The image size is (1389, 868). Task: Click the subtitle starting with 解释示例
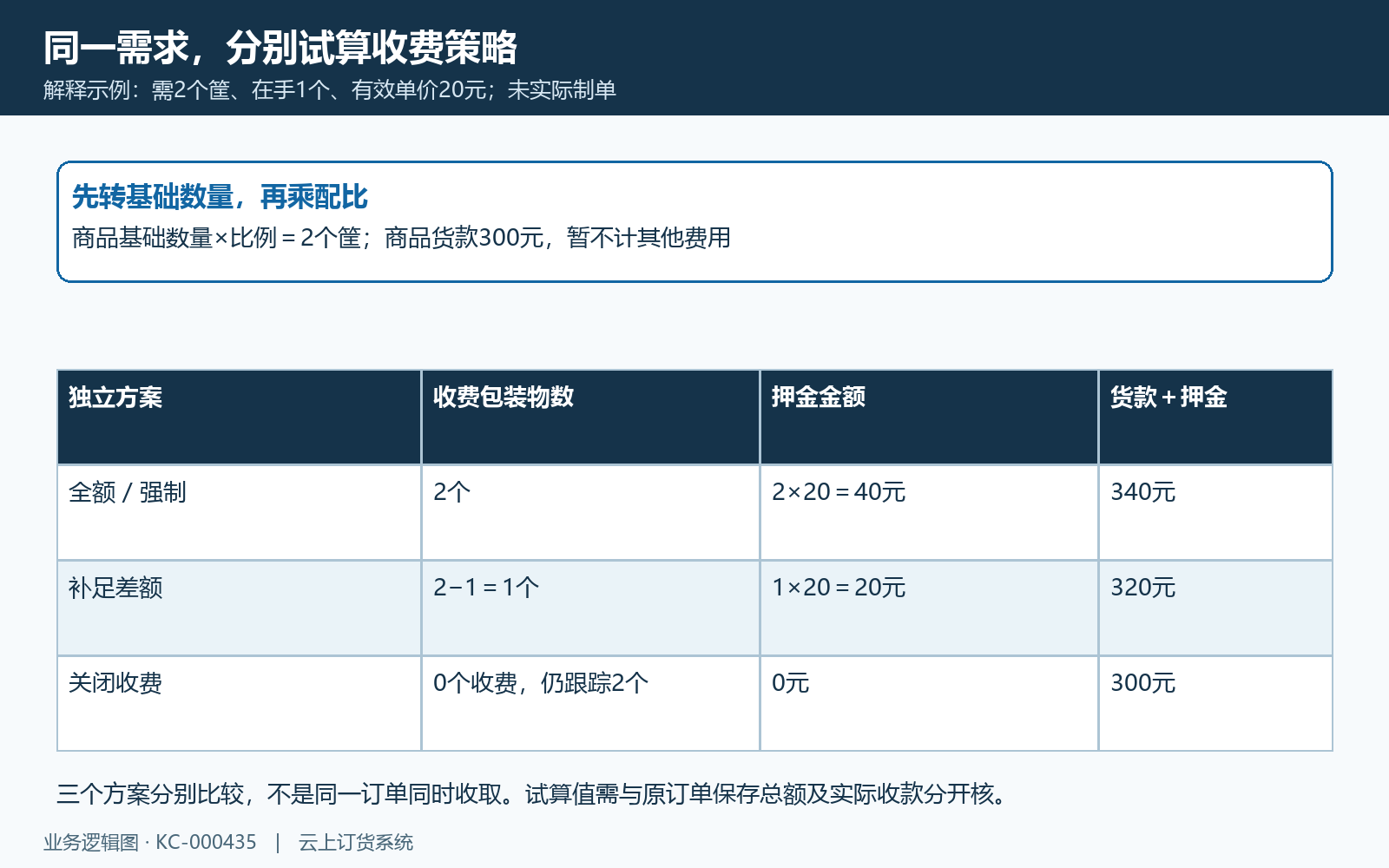tap(330, 90)
